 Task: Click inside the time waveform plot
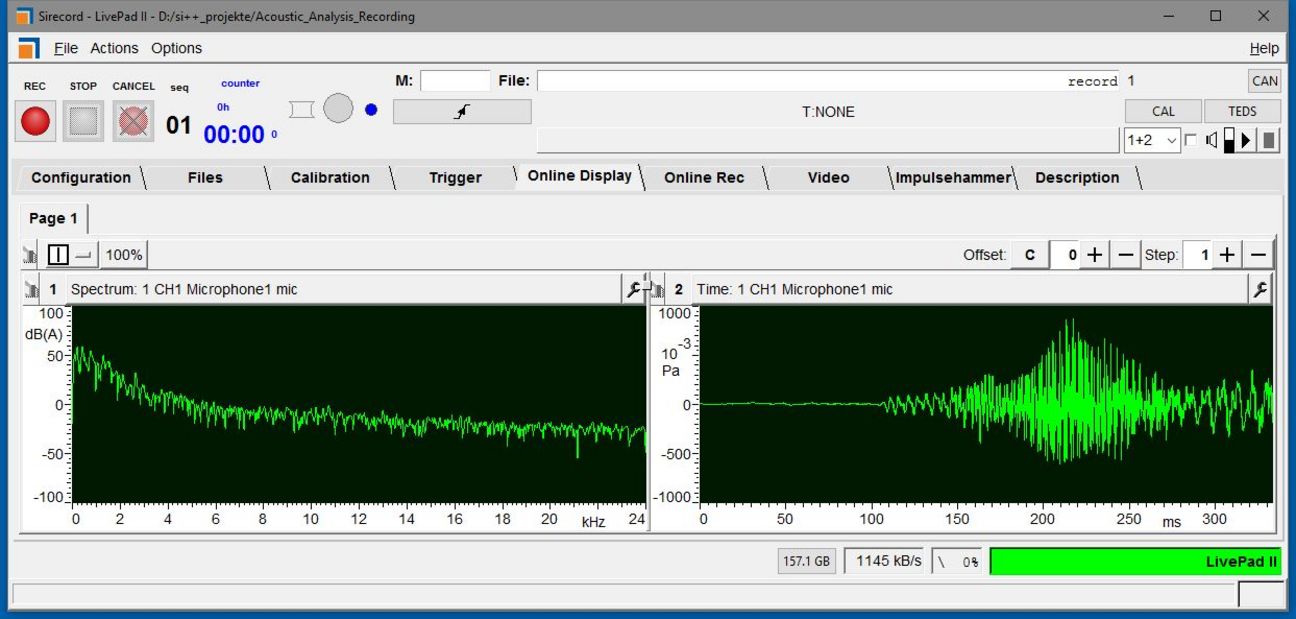coord(986,404)
